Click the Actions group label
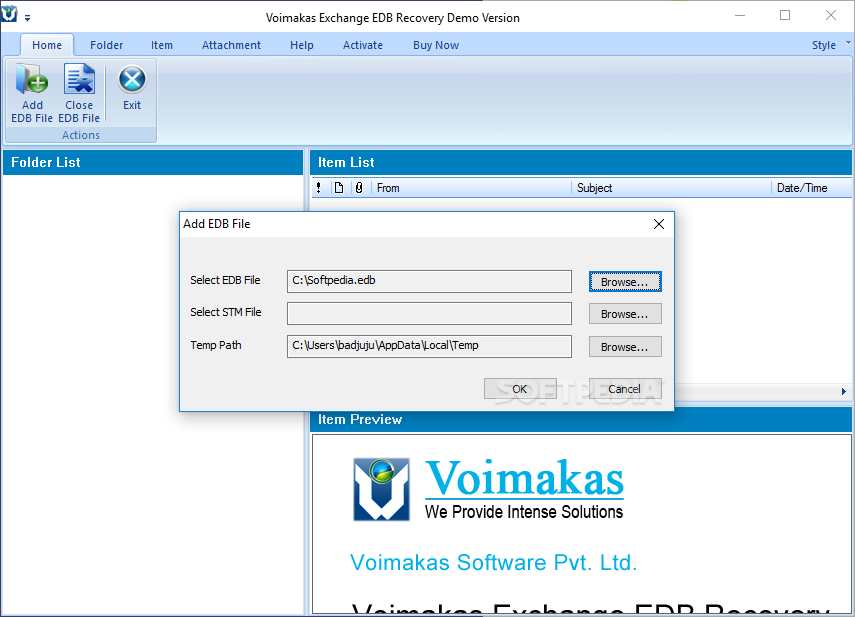This screenshot has width=855, height=617. pyautogui.click(x=81, y=135)
